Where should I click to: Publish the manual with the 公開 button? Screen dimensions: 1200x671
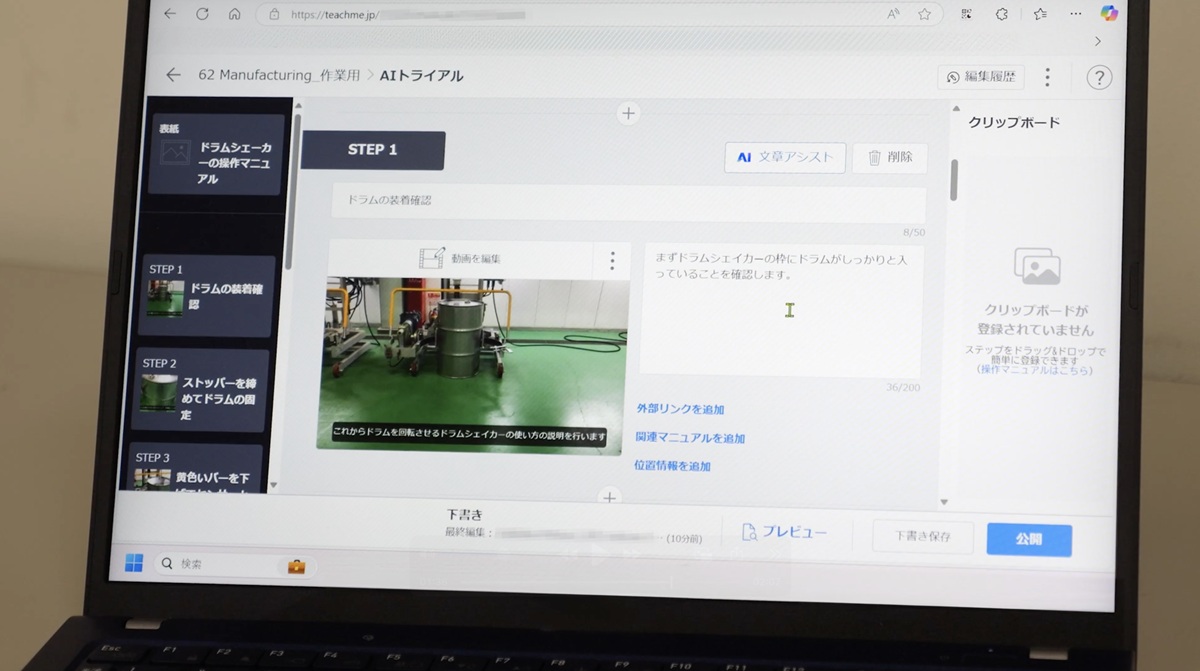point(1029,538)
